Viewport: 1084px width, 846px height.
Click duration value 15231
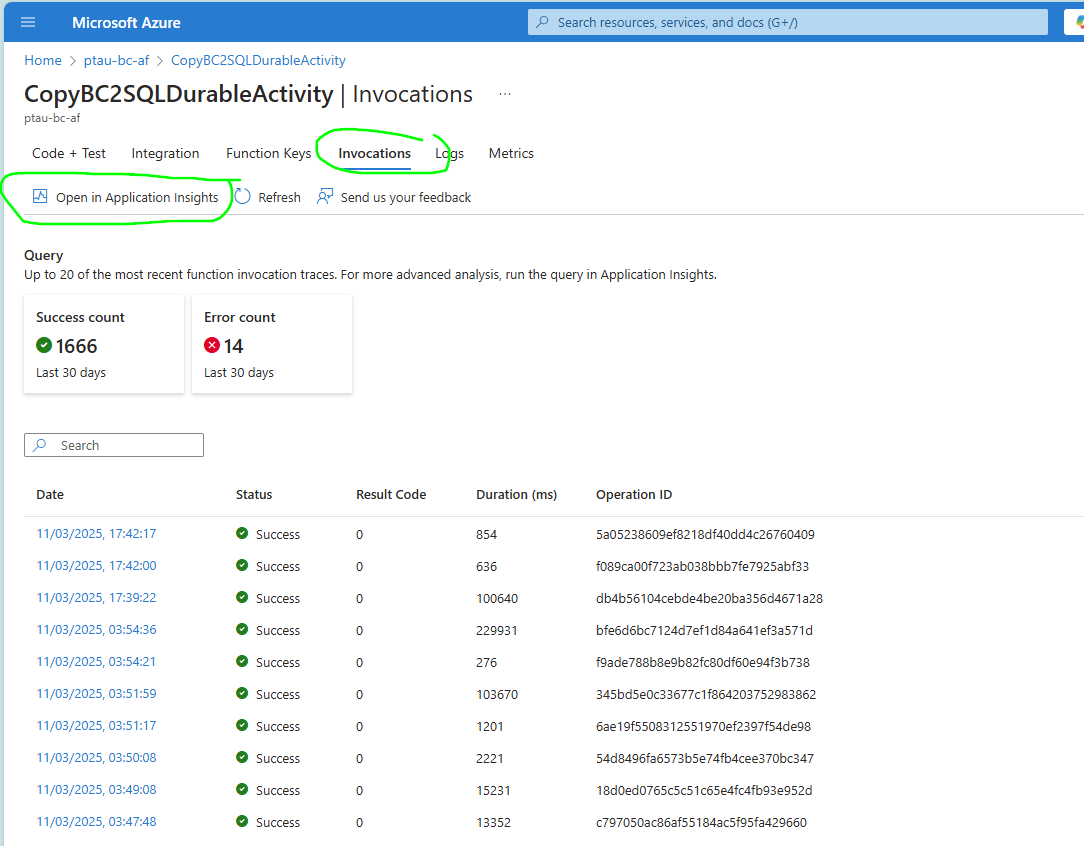[x=494, y=790]
